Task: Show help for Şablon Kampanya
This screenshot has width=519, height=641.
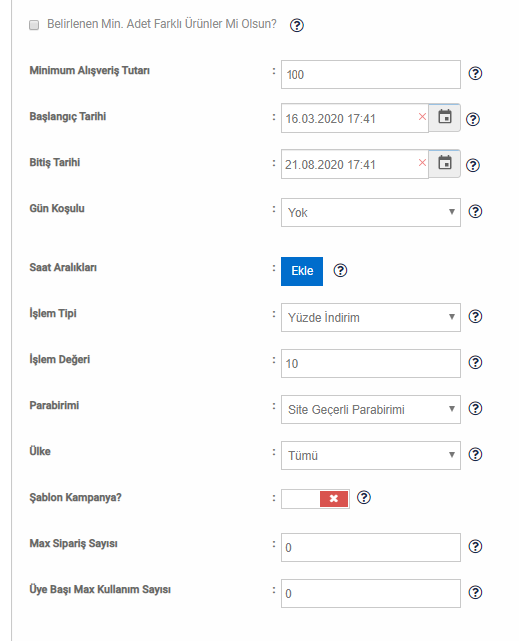Action: 364,498
